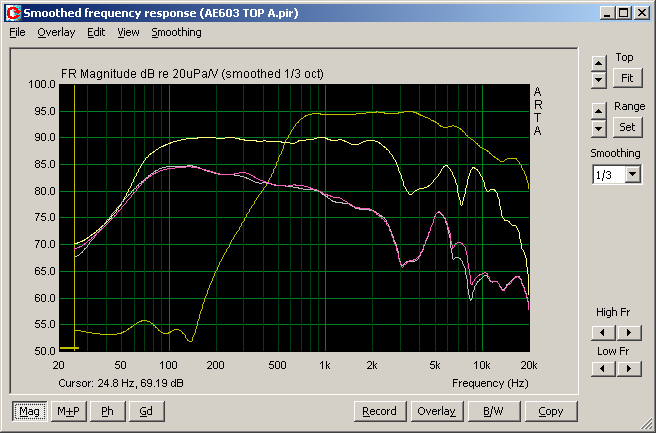Click the Copy button
Viewport: 656px width, 433px height.
click(x=551, y=411)
